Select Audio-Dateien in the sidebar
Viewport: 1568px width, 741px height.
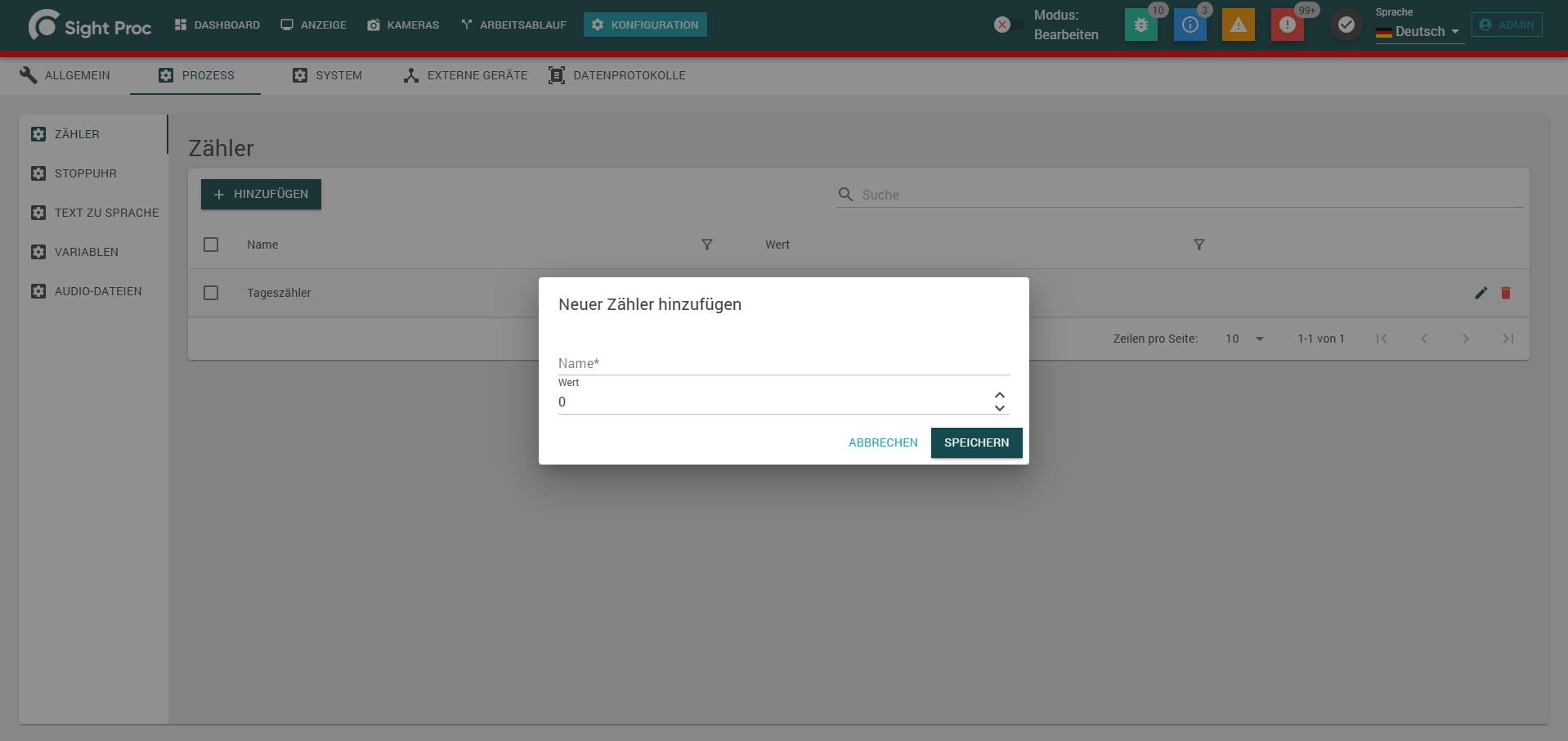pyautogui.click(x=93, y=291)
